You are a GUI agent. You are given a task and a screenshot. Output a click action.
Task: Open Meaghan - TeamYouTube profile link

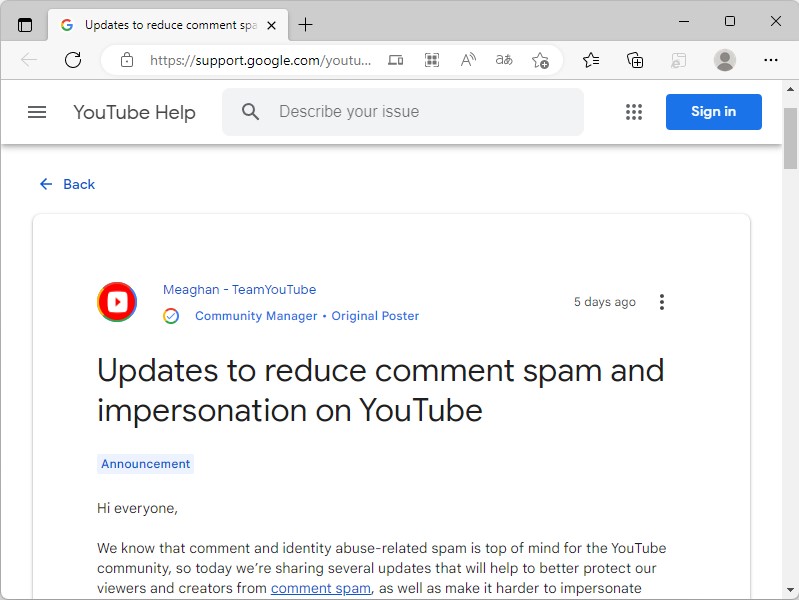point(239,290)
